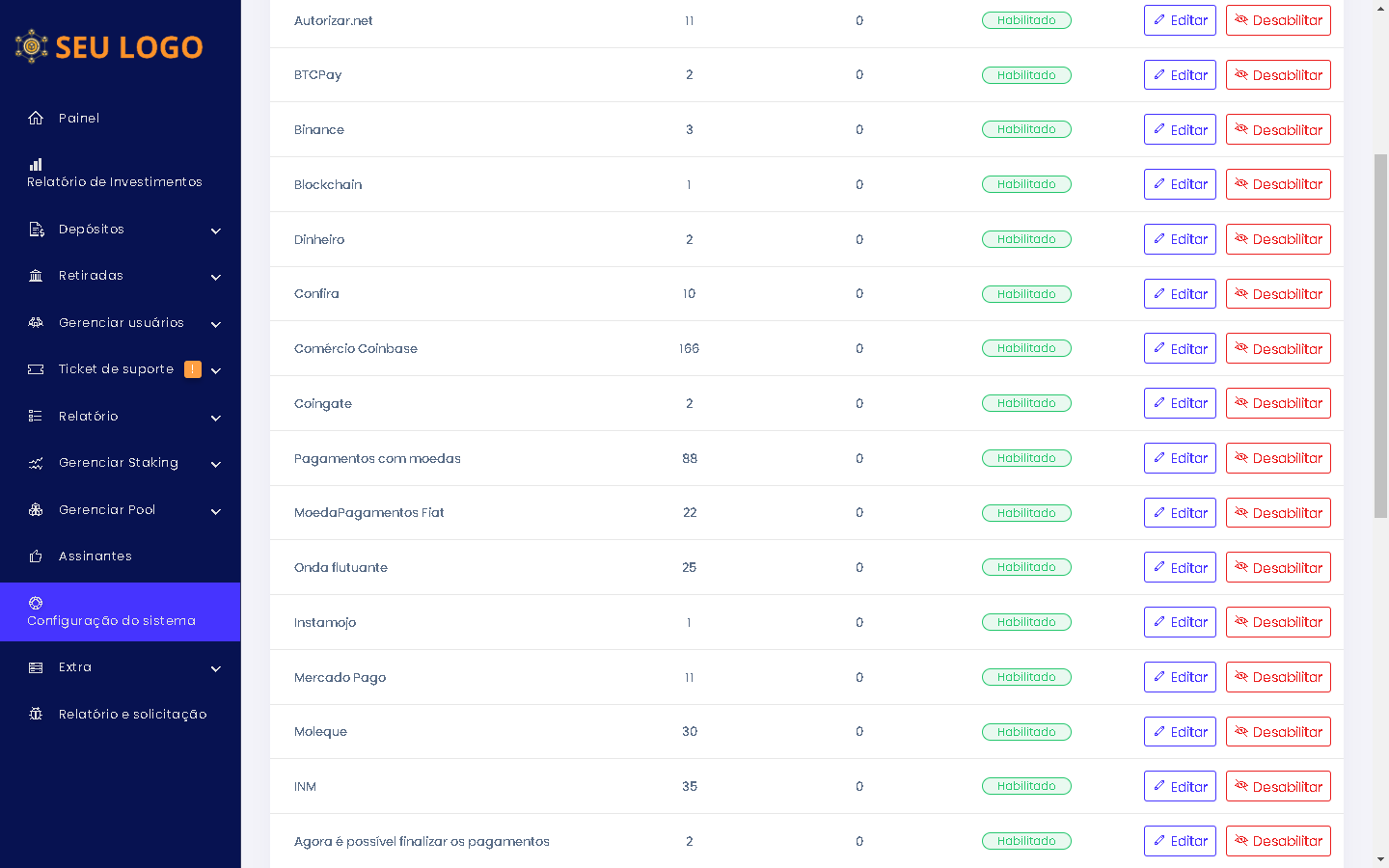
Task: Disable the Binance gateway
Action: [1278, 129]
